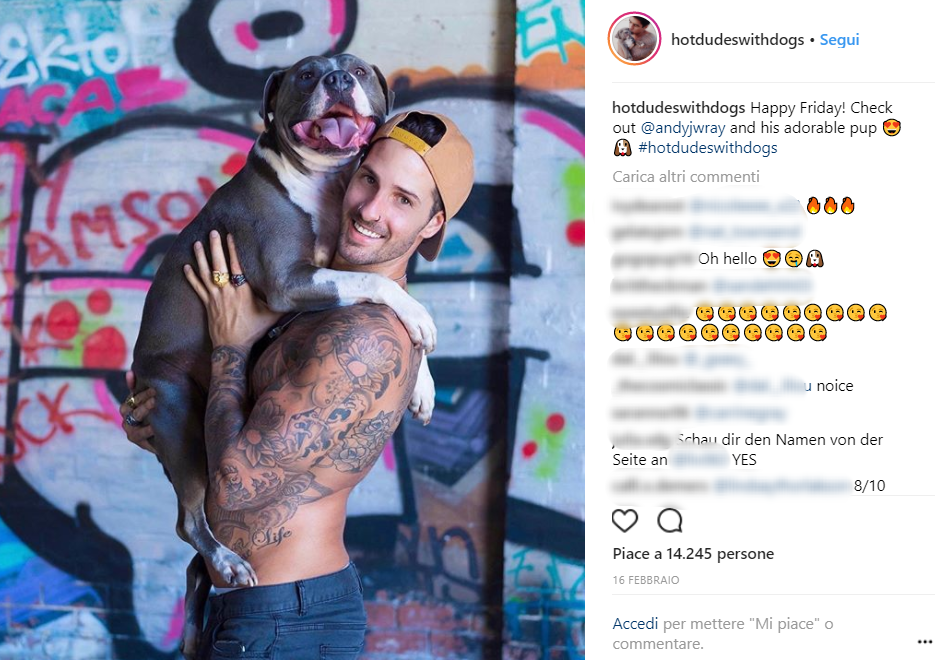The height and width of the screenshot is (660, 936).
Task: Click the 8/10 rating comment
Action: click(869, 486)
